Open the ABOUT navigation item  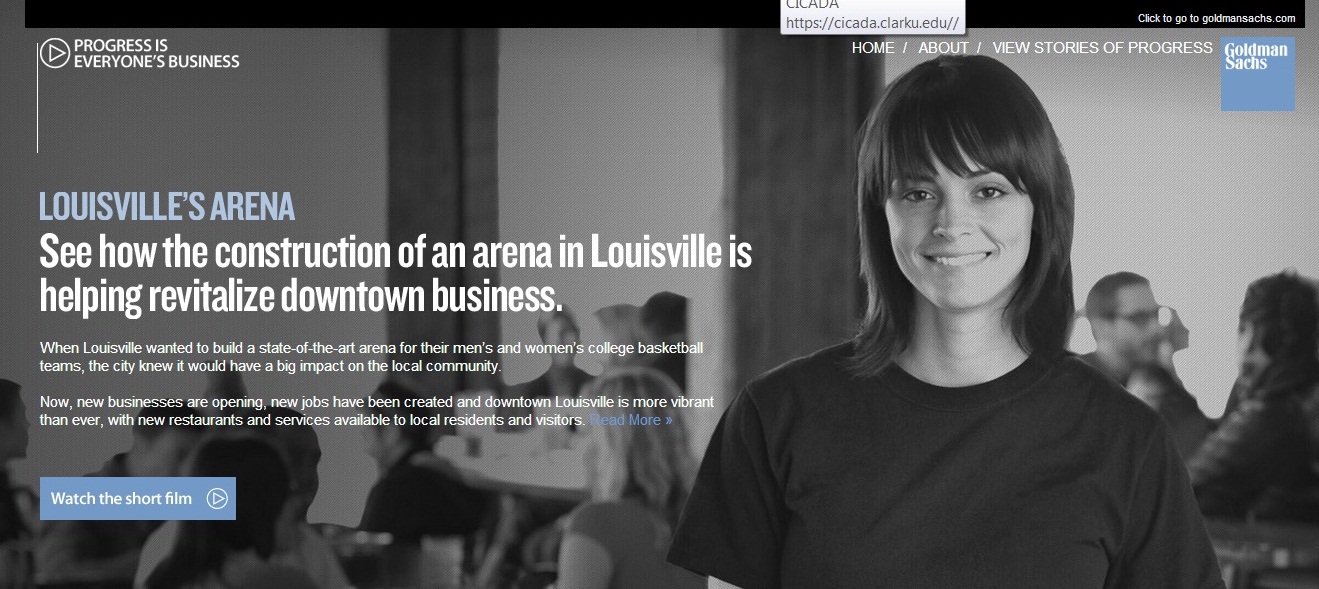click(943, 48)
